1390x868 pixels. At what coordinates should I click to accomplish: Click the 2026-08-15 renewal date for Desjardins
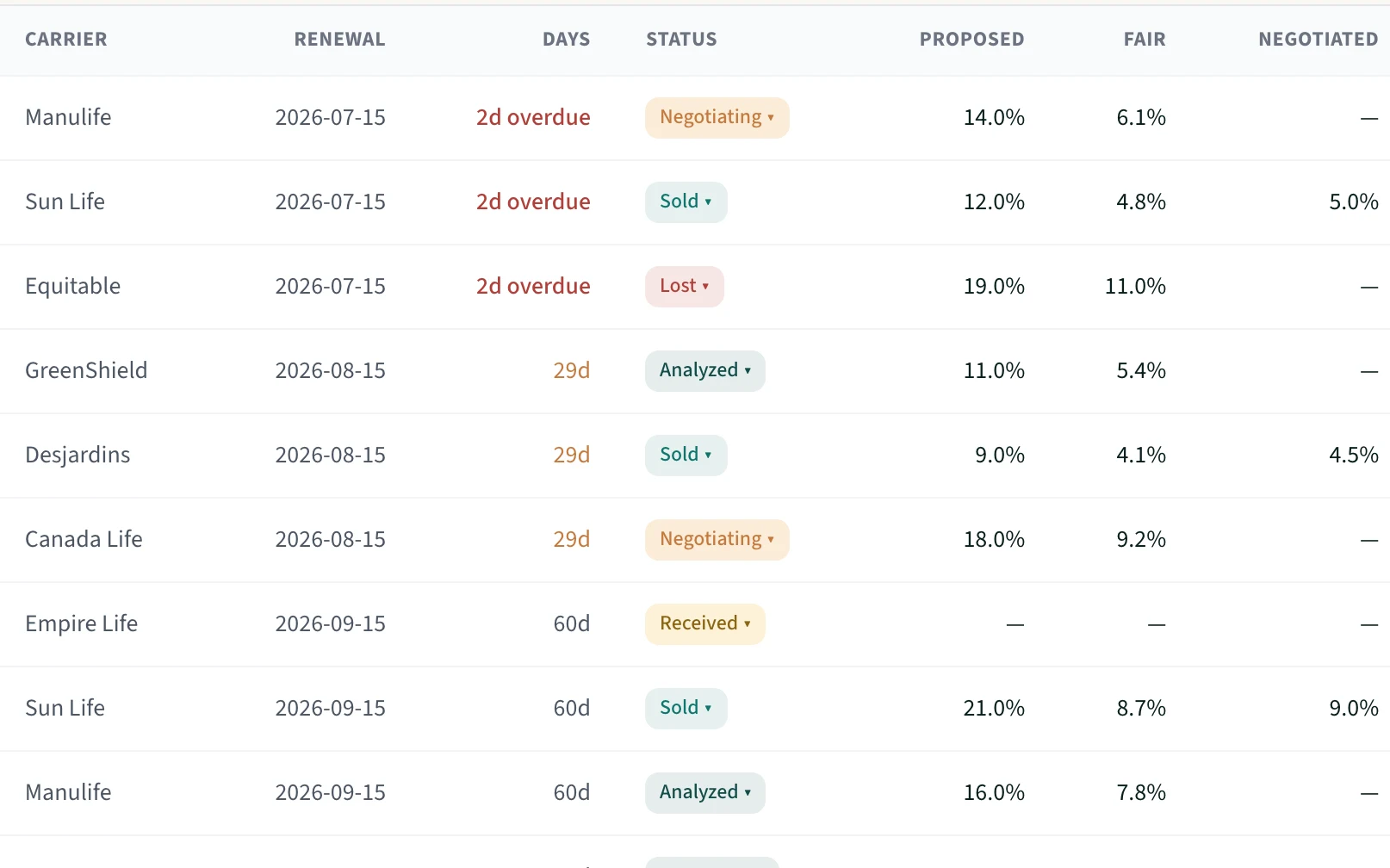[x=331, y=456]
